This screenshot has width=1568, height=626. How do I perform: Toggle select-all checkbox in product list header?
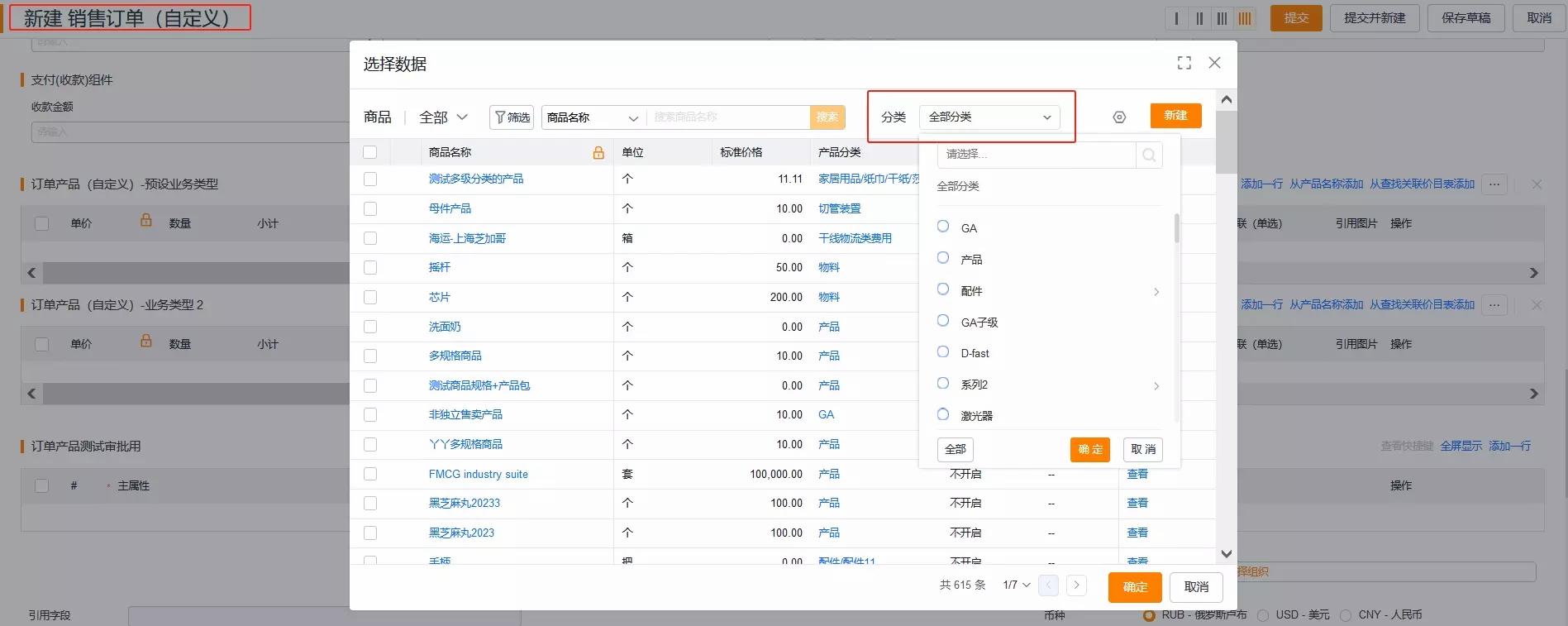pyautogui.click(x=370, y=152)
